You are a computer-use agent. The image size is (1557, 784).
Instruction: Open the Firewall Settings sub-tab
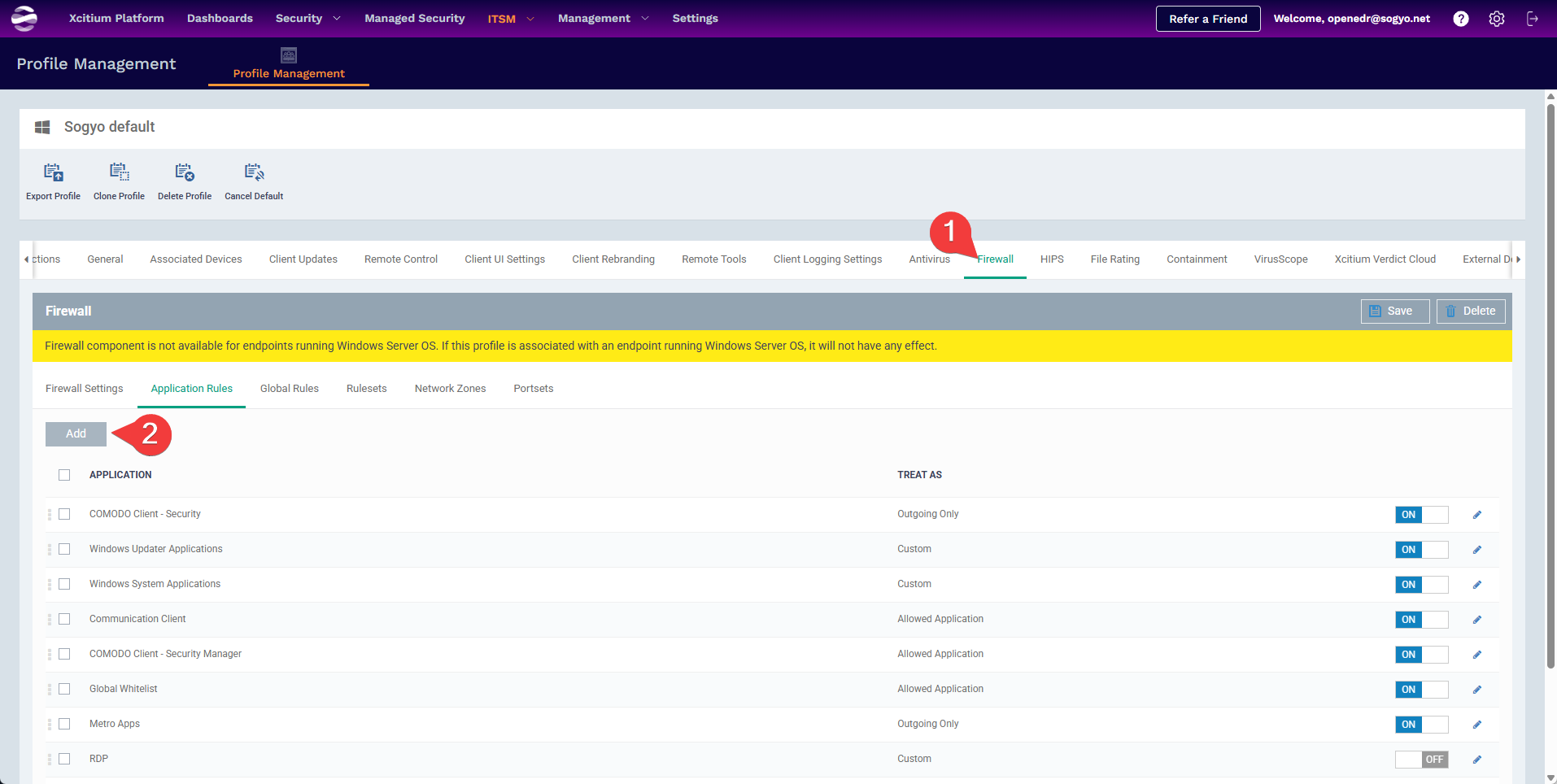(x=85, y=389)
